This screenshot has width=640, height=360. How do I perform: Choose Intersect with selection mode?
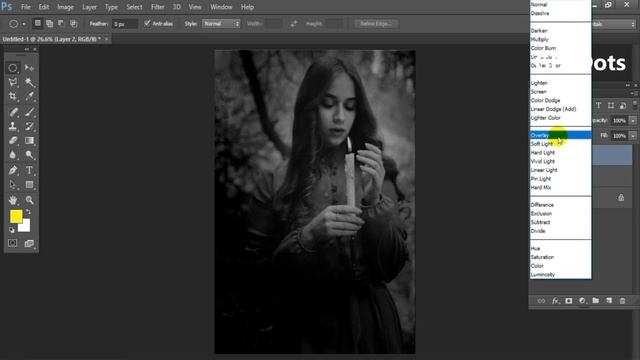[73, 24]
